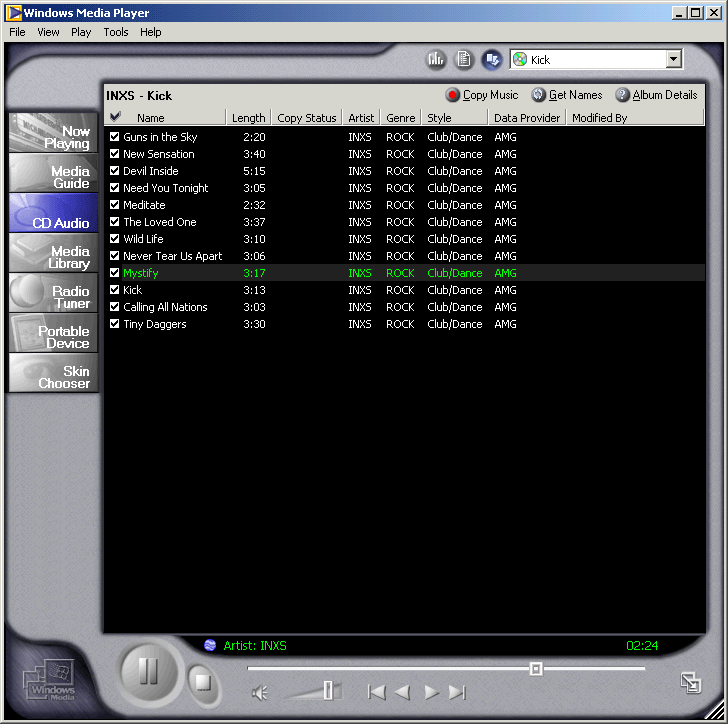
Task: Toggle the playlist view icon
Action: coord(463,59)
